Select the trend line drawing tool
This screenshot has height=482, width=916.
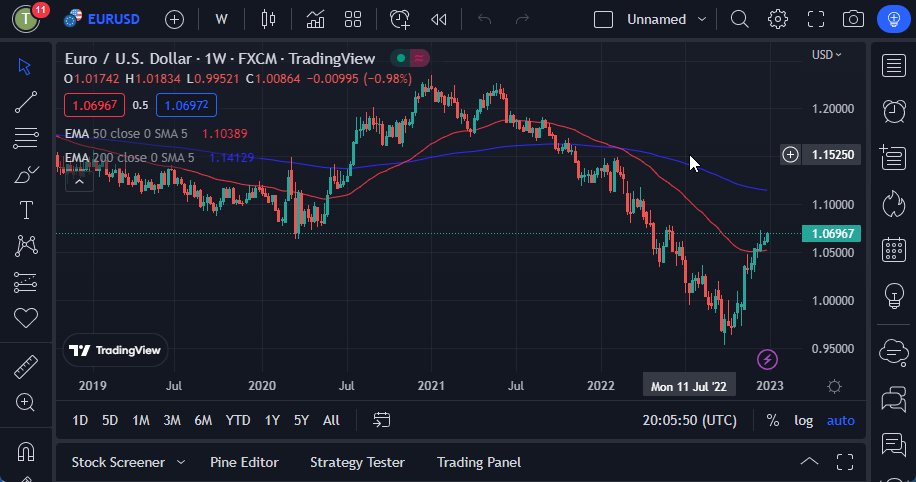tap(26, 102)
